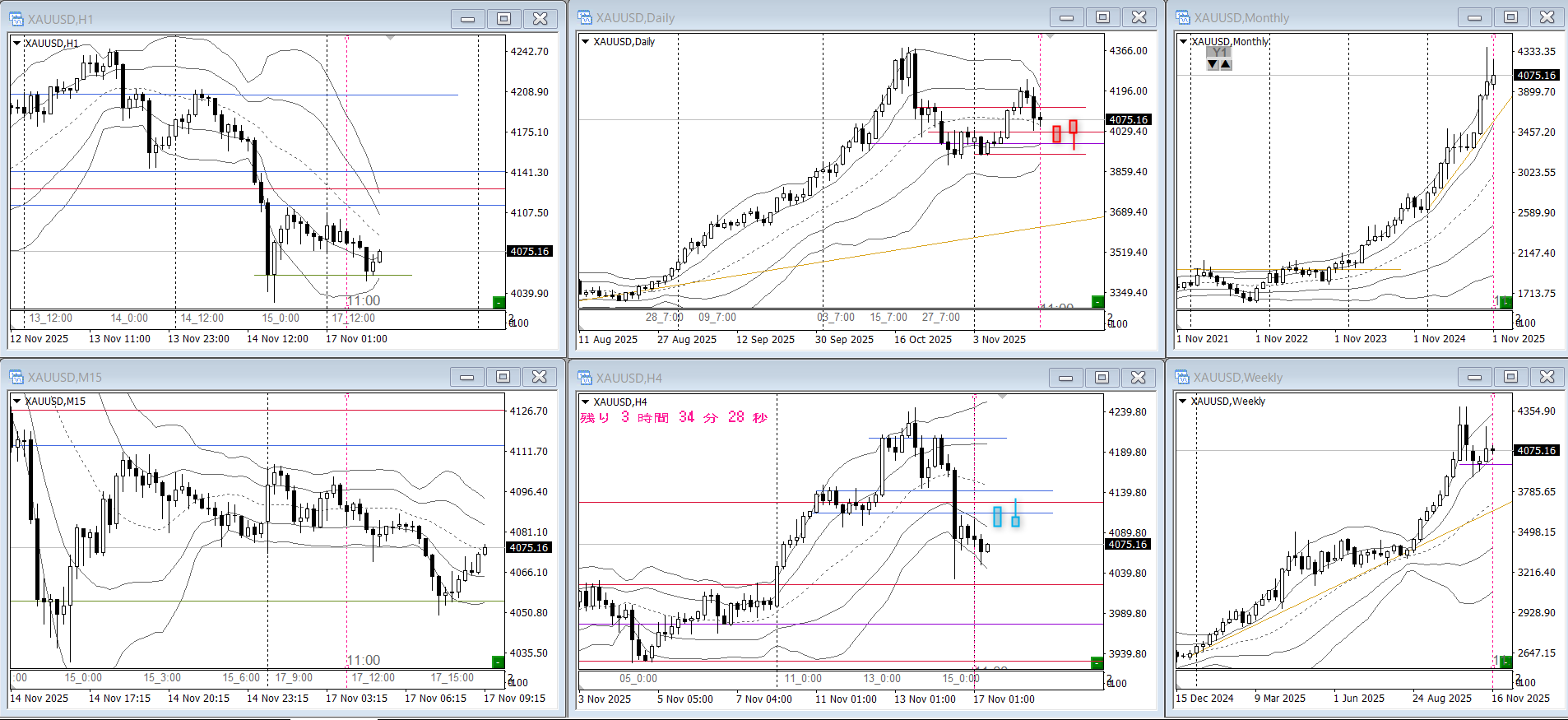
Task: Click the gray chart shift marker on H4
Action: (x=1002, y=397)
